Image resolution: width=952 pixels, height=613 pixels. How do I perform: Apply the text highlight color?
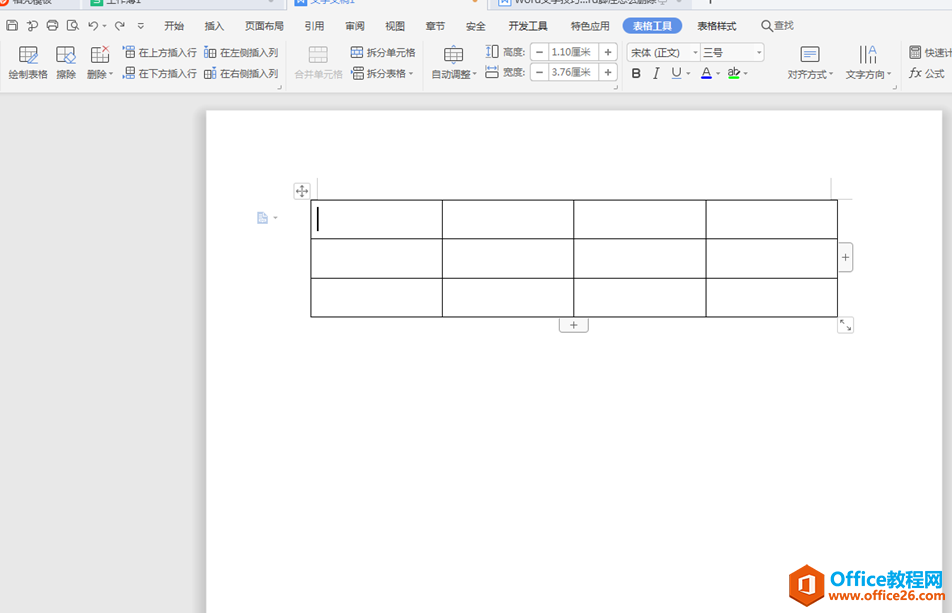(x=733, y=73)
